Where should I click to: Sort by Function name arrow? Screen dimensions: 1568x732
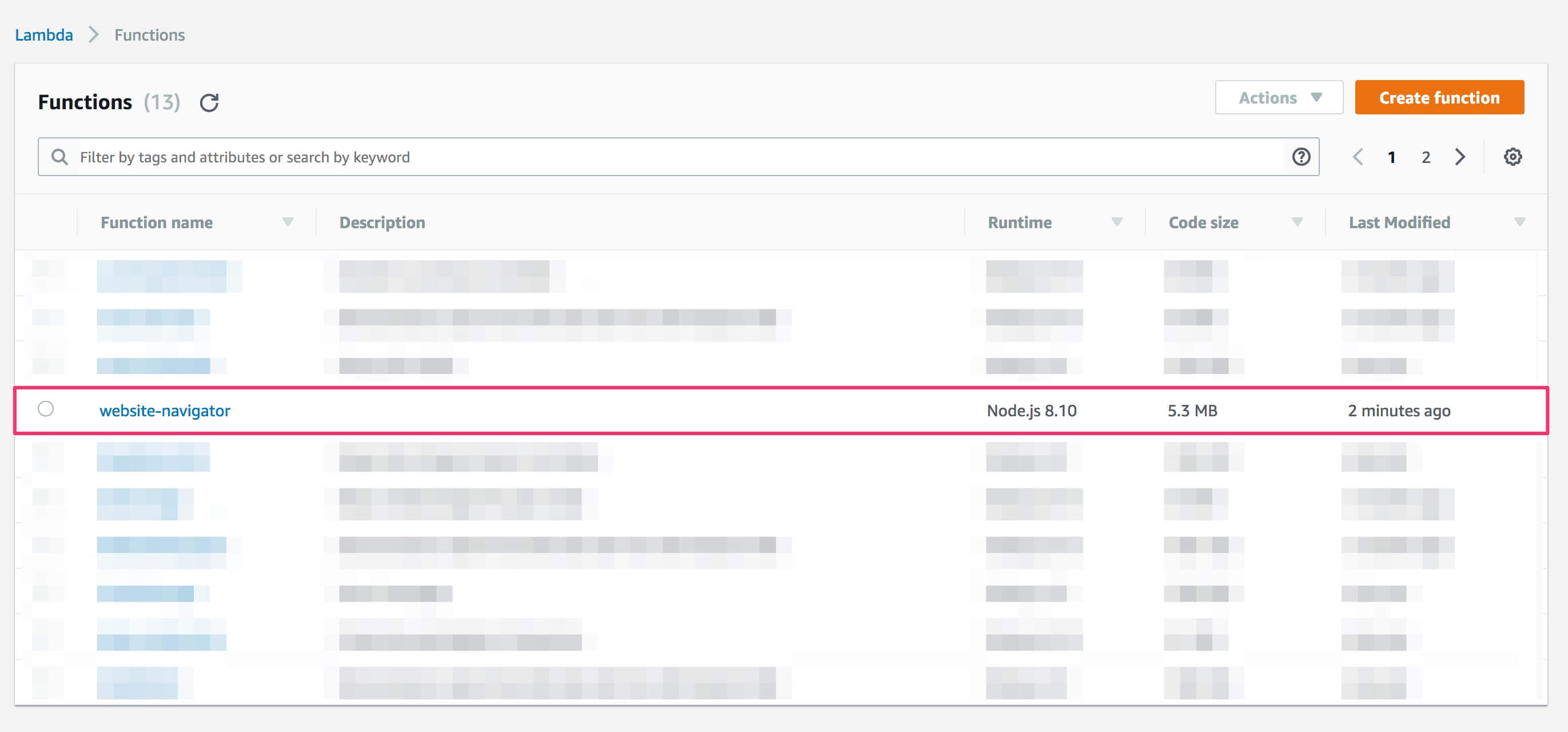pyautogui.click(x=287, y=222)
